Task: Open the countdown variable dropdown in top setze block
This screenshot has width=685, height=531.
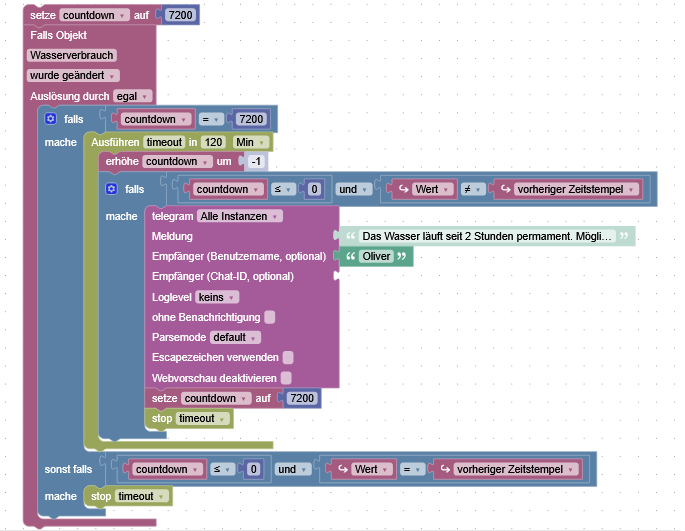Action: 94,15
